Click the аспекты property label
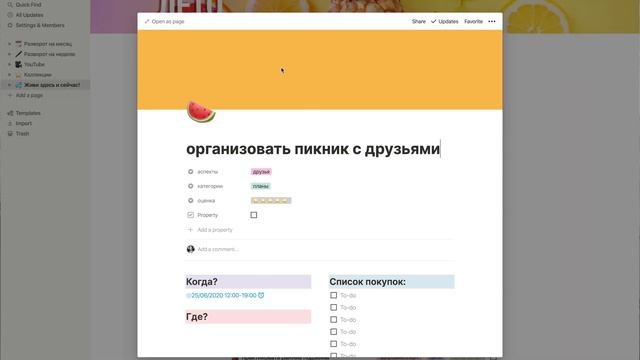Viewport: 640px width, 360px height. pyautogui.click(x=208, y=172)
